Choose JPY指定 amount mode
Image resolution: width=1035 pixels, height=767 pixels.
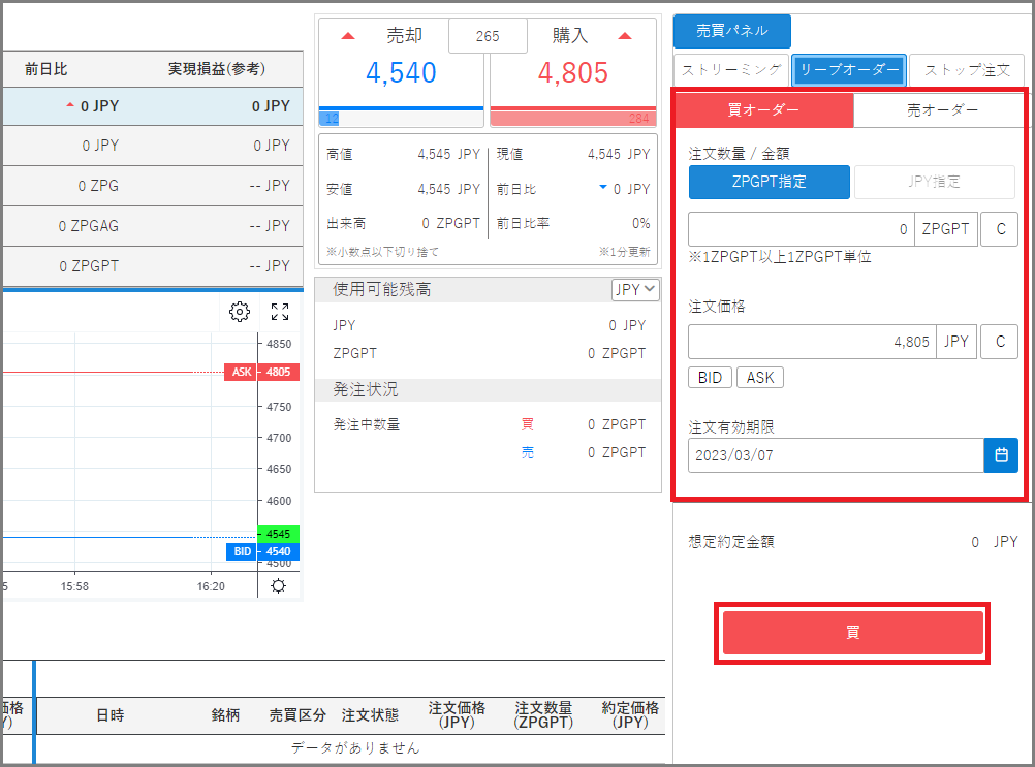click(x=934, y=182)
